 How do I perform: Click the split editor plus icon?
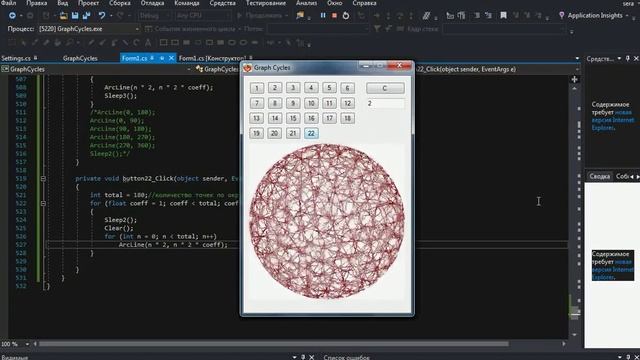coord(574,79)
